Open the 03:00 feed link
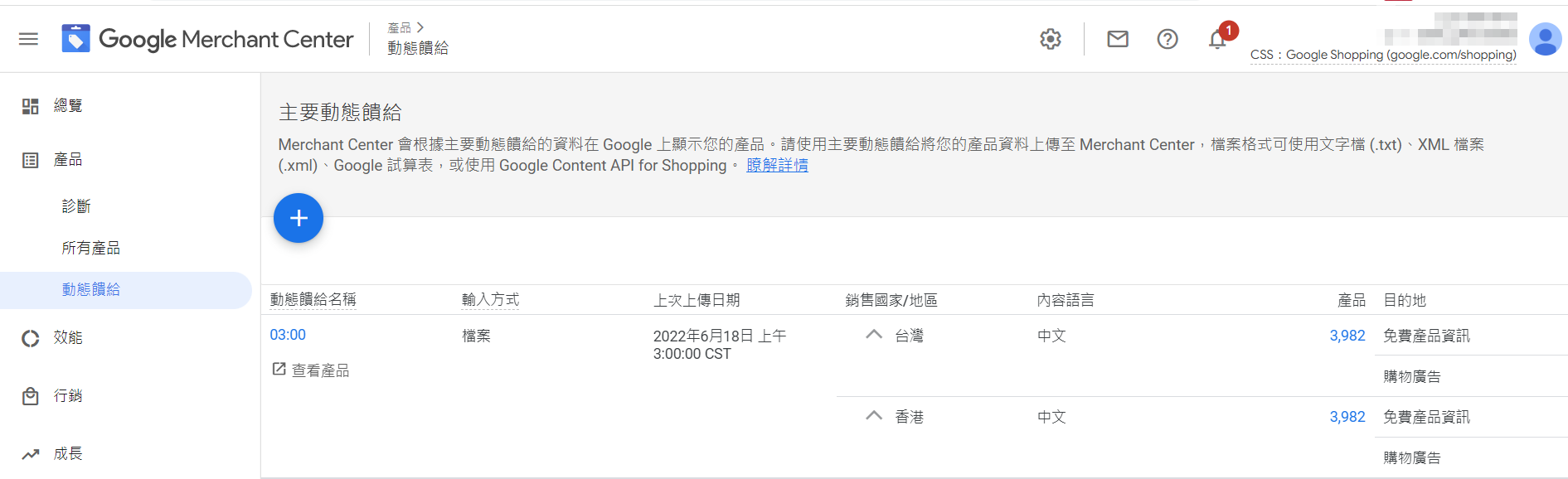Viewport: 1568px width, 479px height. coord(288,335)
